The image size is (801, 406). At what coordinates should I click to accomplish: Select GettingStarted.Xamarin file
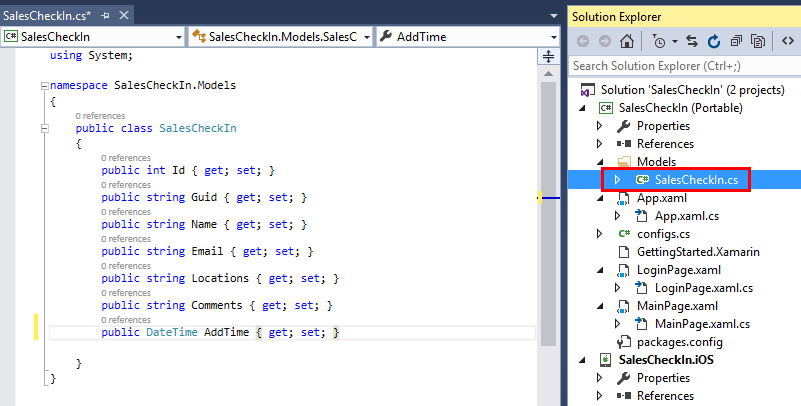pos(698,252)
